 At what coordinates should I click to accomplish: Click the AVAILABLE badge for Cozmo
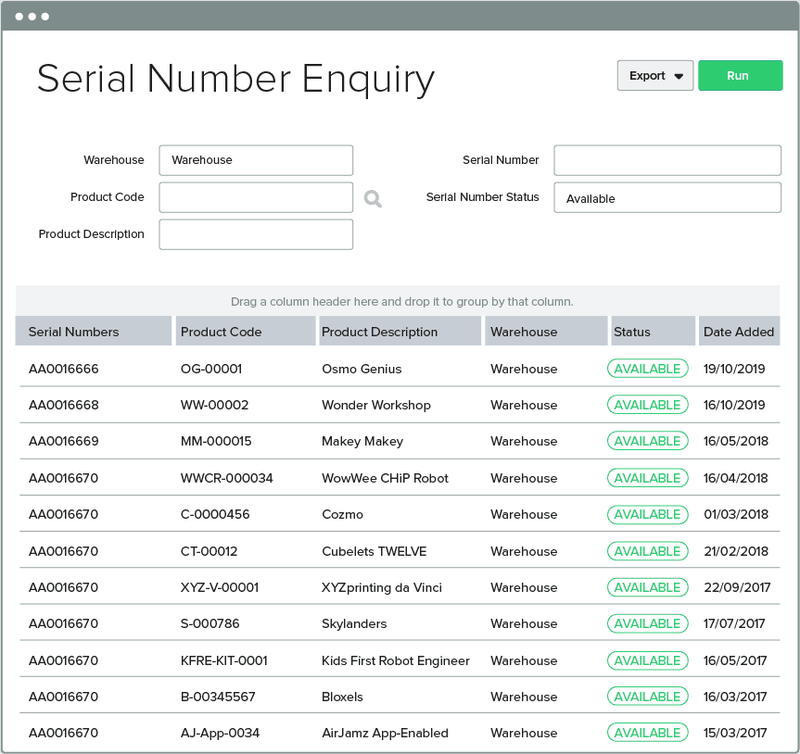coord(647,514)
